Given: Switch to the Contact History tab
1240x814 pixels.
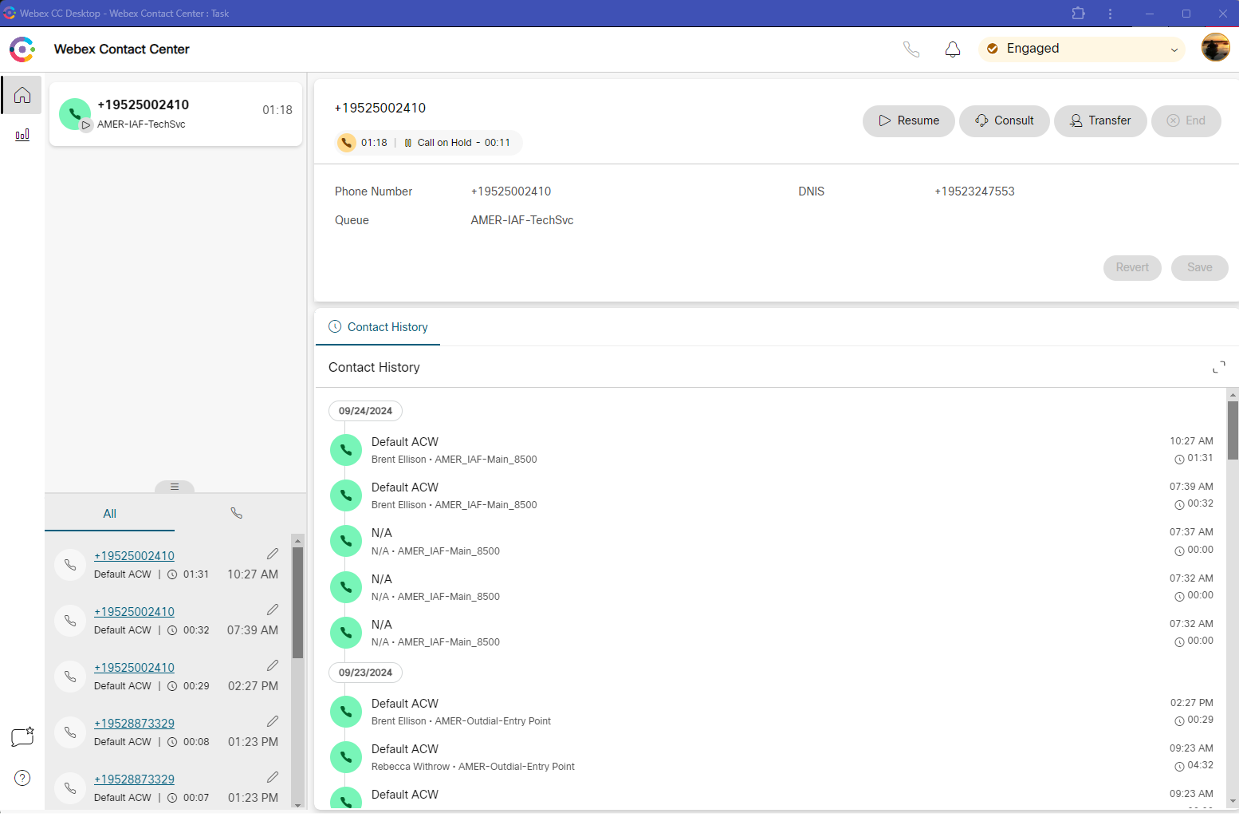Looking at the screenshot, I should click(378, 327).
